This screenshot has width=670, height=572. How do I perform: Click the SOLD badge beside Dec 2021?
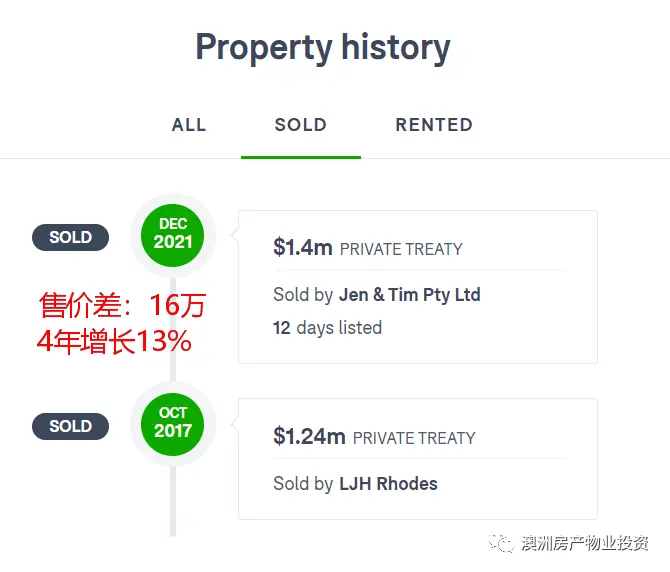coord(71,237)
